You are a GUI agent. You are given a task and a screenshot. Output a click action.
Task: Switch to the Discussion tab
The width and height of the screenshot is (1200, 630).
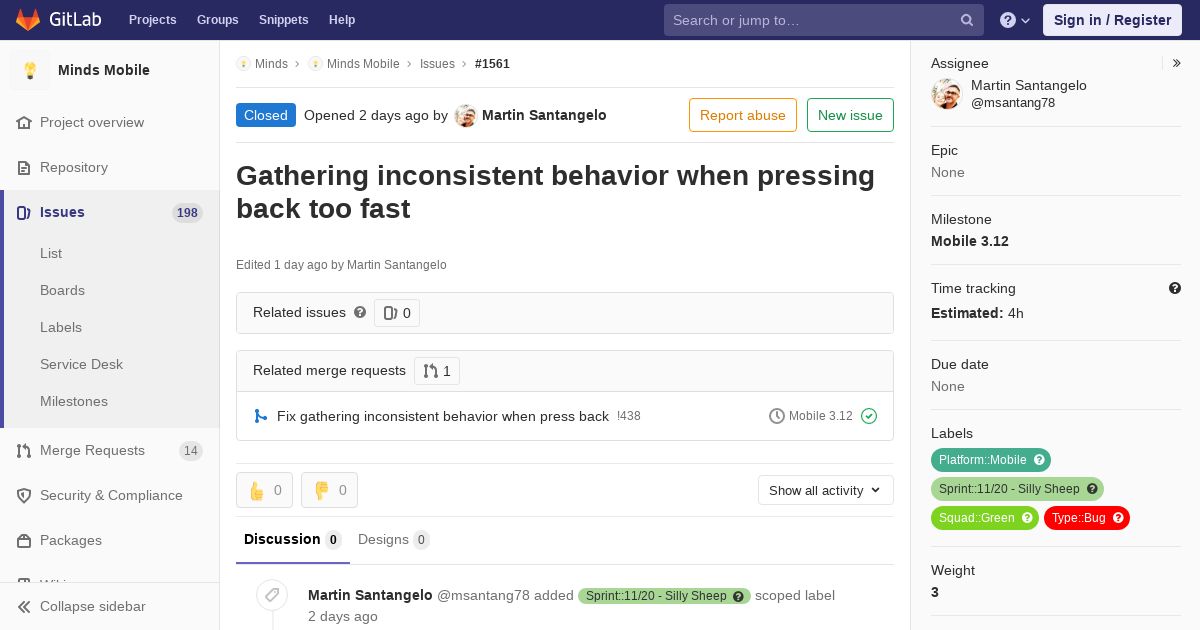click(x=293, y=540)
